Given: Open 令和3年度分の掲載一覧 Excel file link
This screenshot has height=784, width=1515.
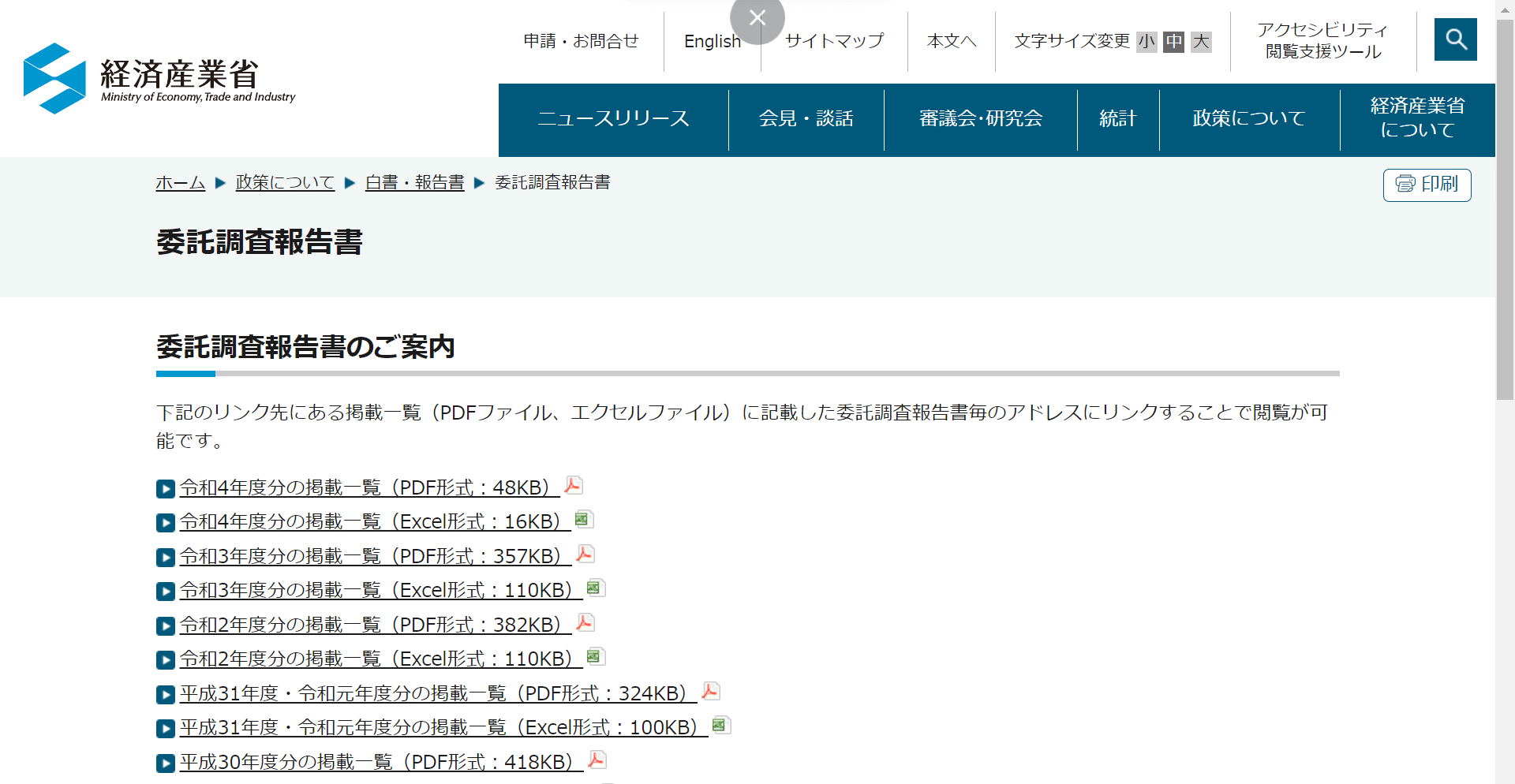Looking at the screenshot, I should (x=377, y=589).
